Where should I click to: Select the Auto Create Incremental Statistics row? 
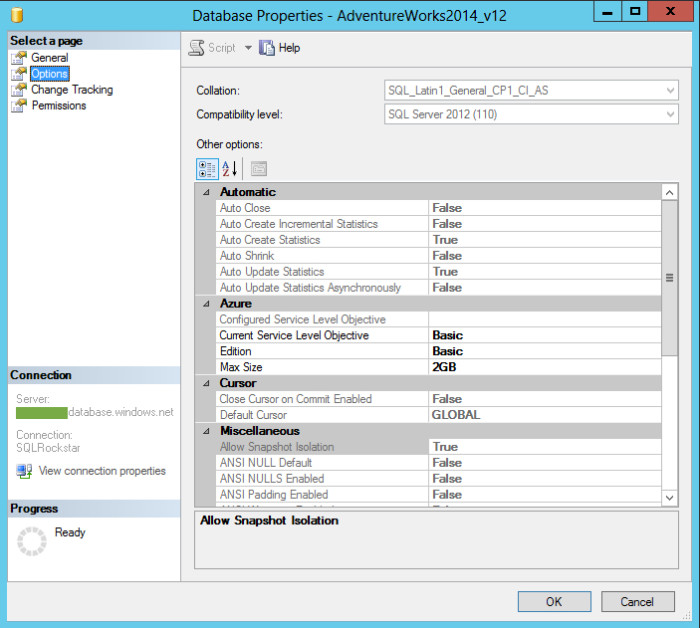click(438, 224)
